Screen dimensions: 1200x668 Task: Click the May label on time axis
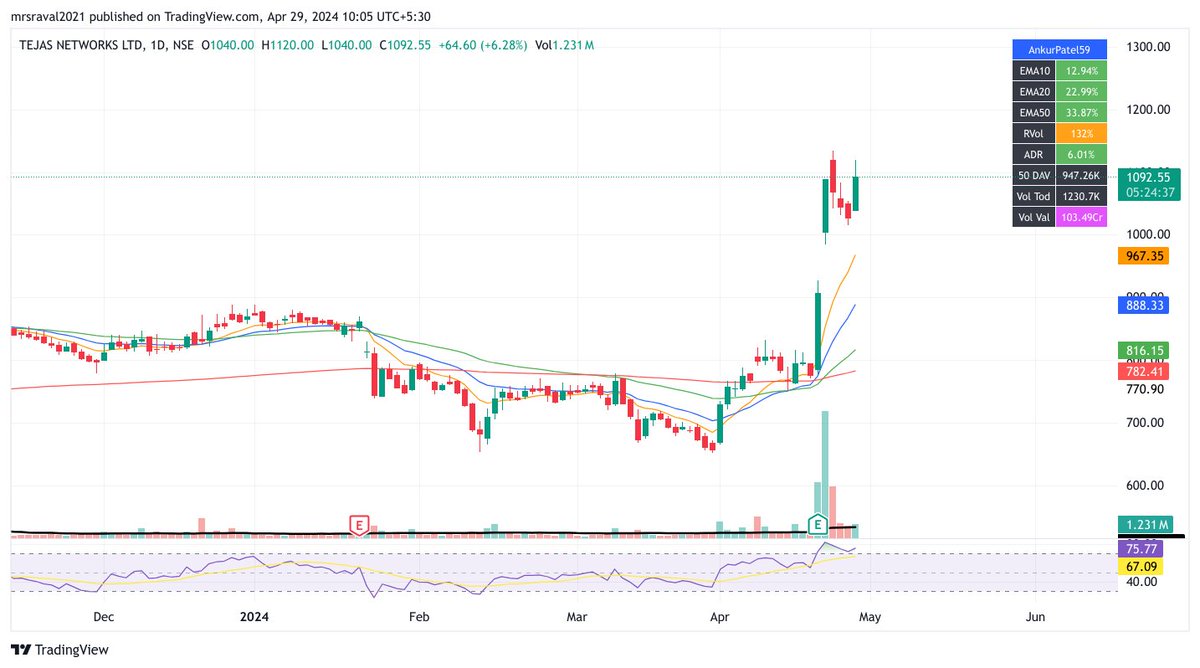point(868,618)
